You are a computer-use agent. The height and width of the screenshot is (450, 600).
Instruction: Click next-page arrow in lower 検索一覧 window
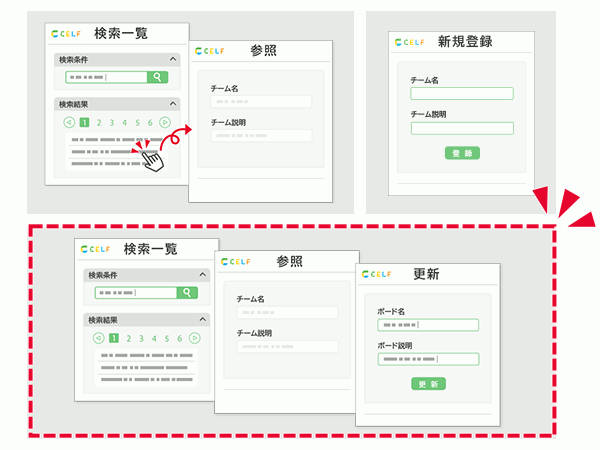(x=194, y=338)
